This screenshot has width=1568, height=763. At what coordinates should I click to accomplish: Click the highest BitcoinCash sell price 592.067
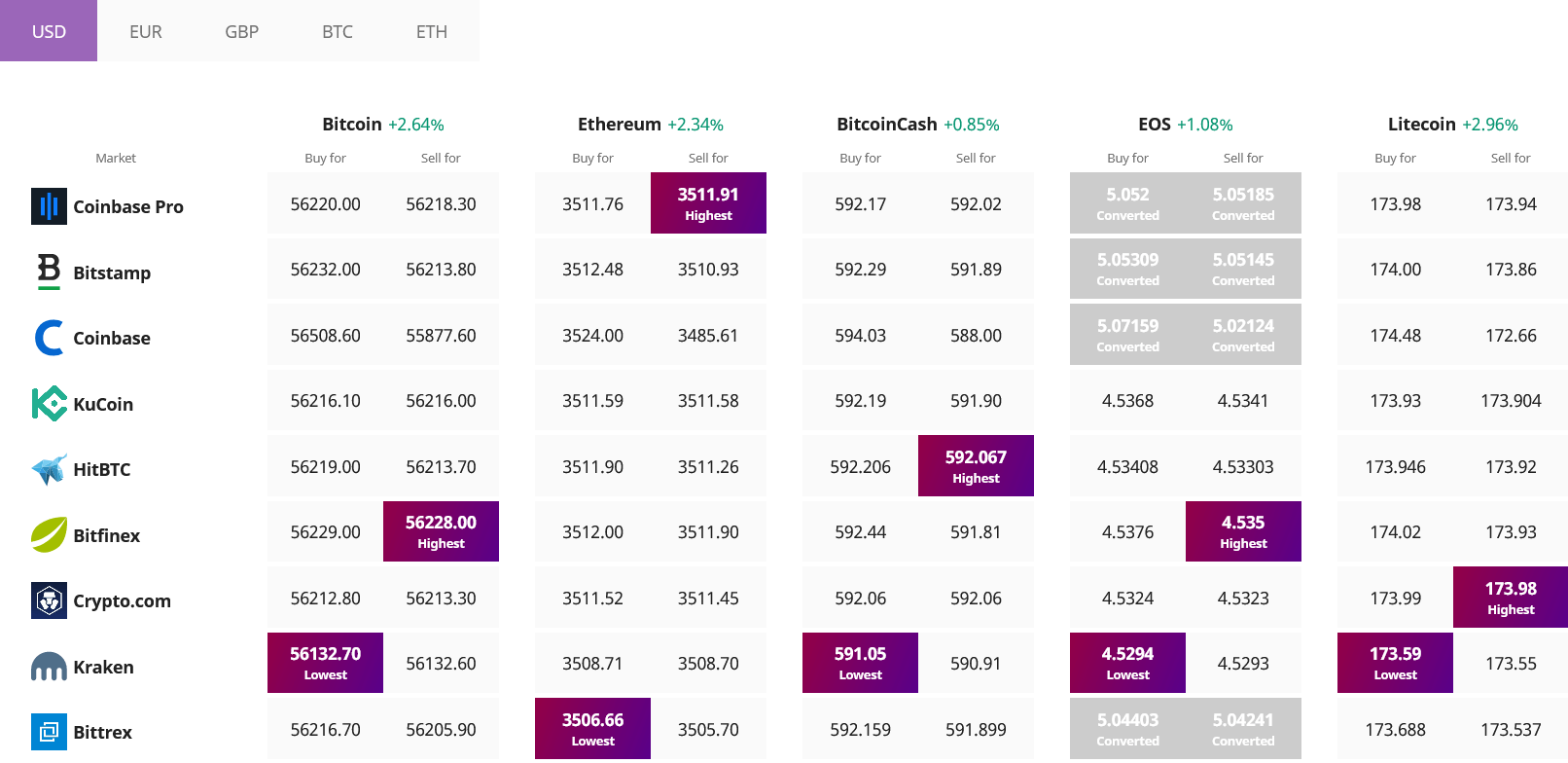coord(976,466)
